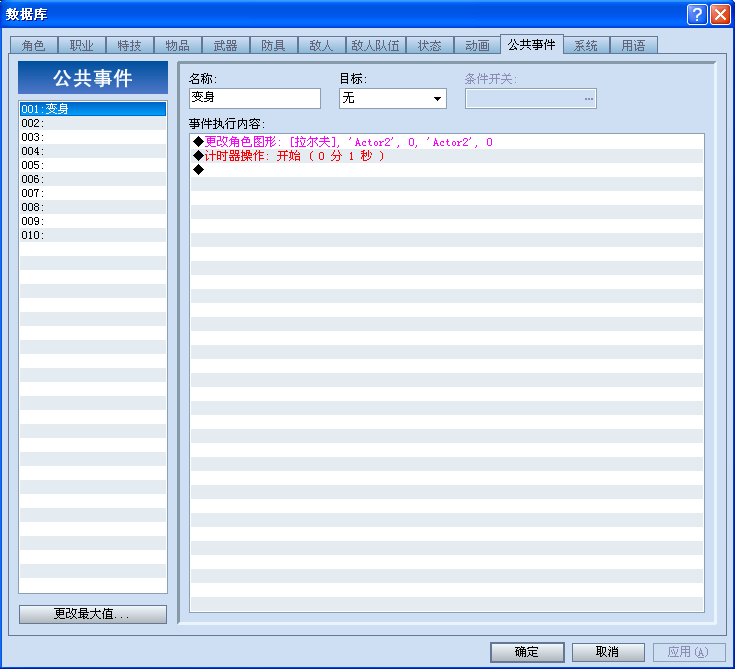Image resolution: width=735 pixels, height=669 pixels.
Task: Go to the 物品 tab
Action: (x=178, y=45)
